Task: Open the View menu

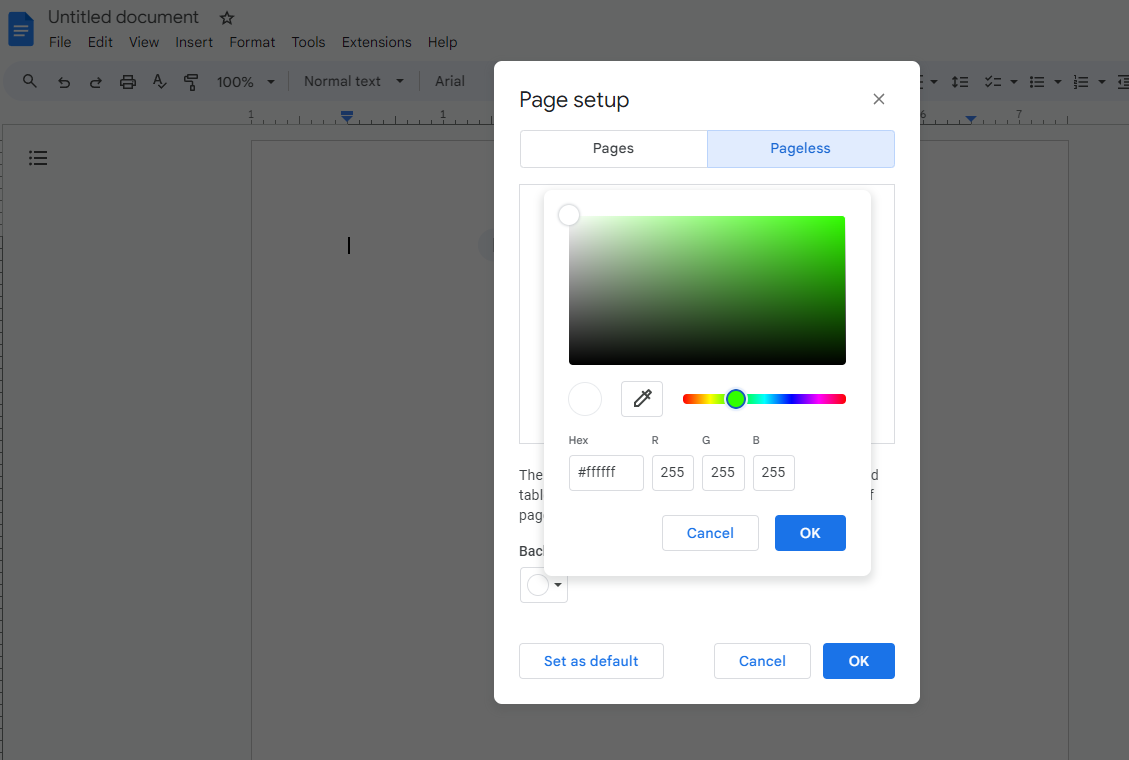Action: (144, 42)
